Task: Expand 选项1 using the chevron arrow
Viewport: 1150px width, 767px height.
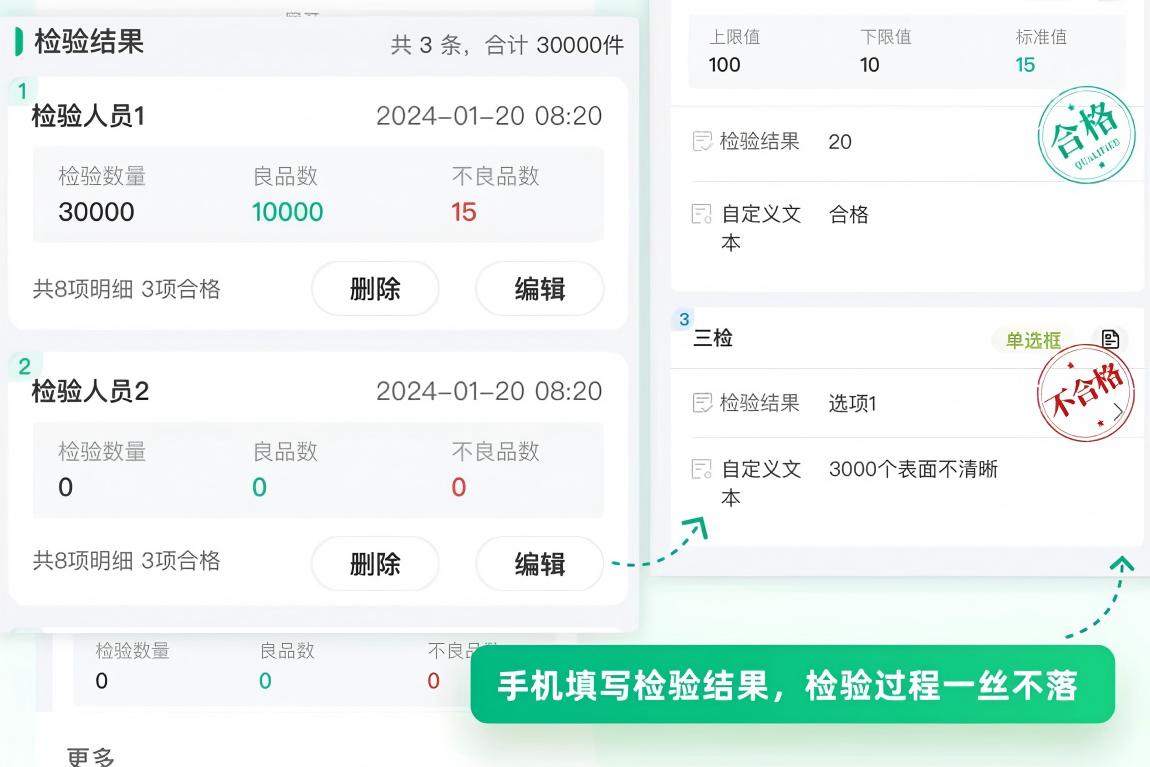Action: [1120, 410]
